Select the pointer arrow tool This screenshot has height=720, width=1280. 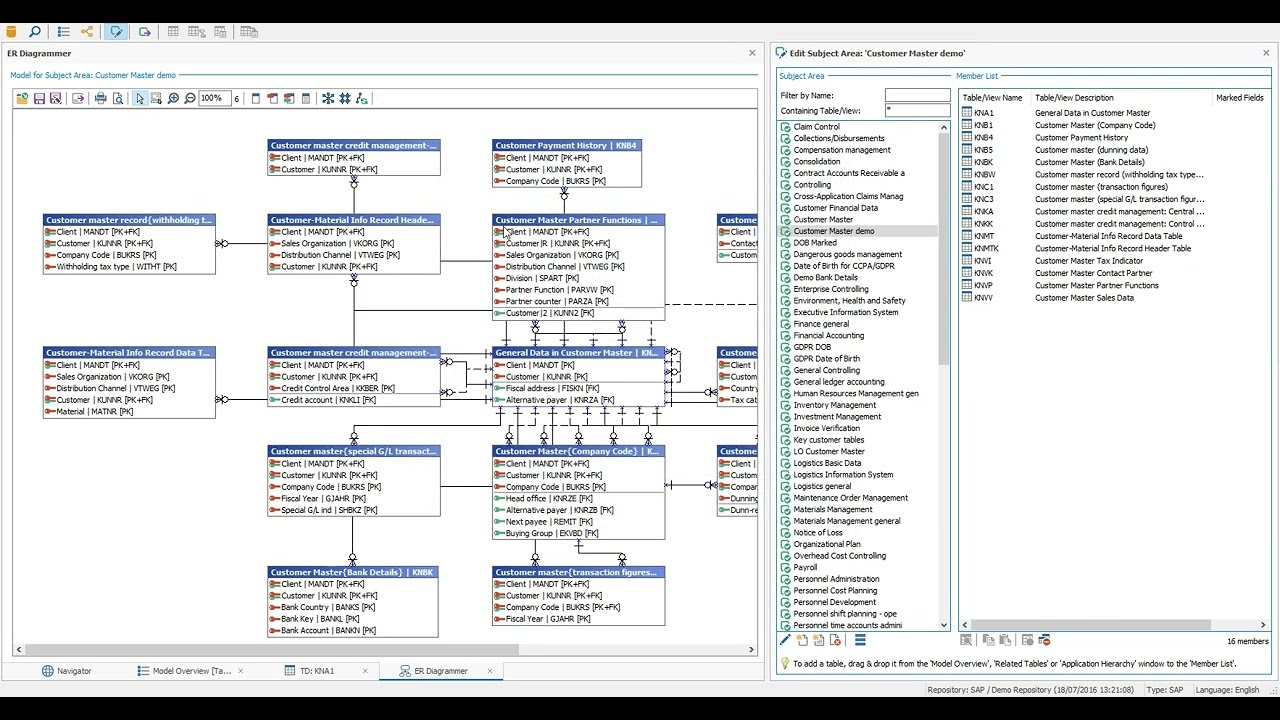click(x=140, y=99)
